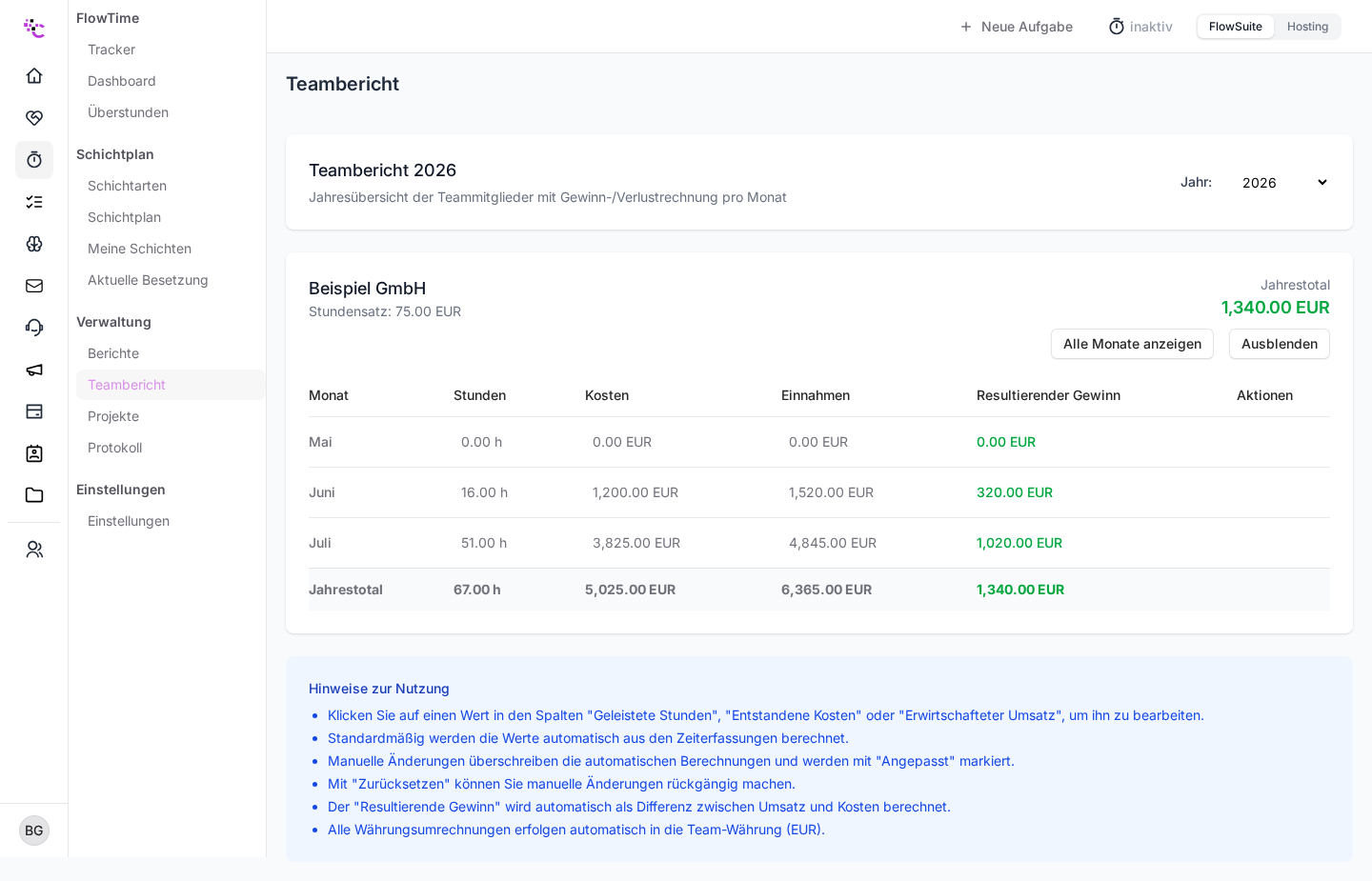Open the checklist tasks icon
Screen dimensions: 1372x881
pos(34,201)
